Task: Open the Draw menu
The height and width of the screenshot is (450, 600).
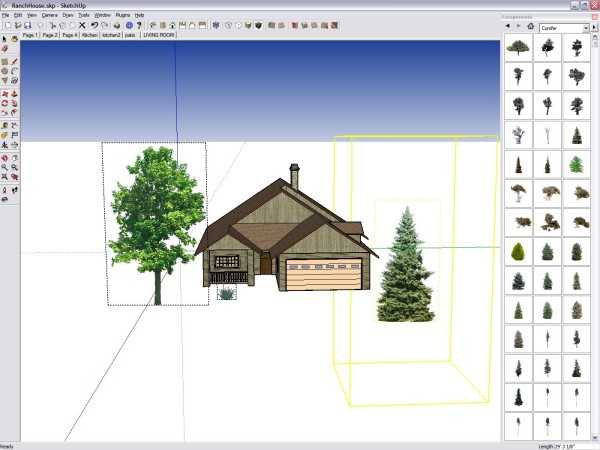Action: (68, 16)
